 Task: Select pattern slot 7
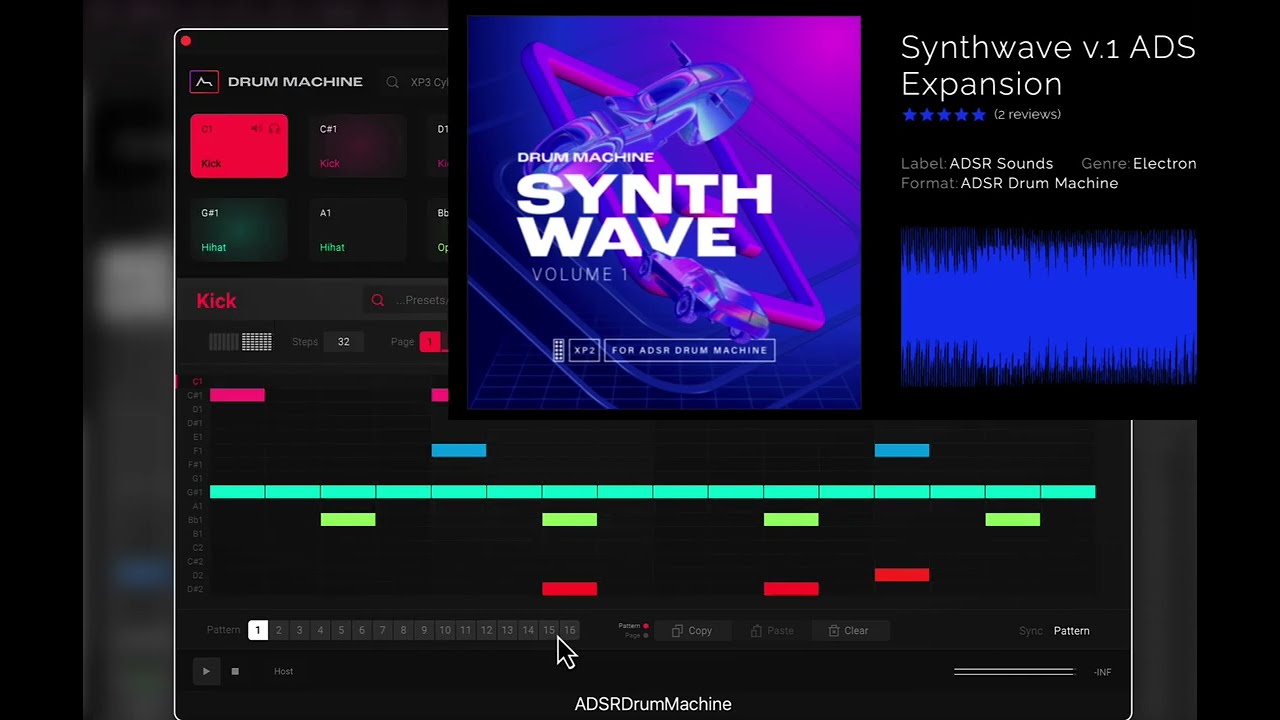382,630
